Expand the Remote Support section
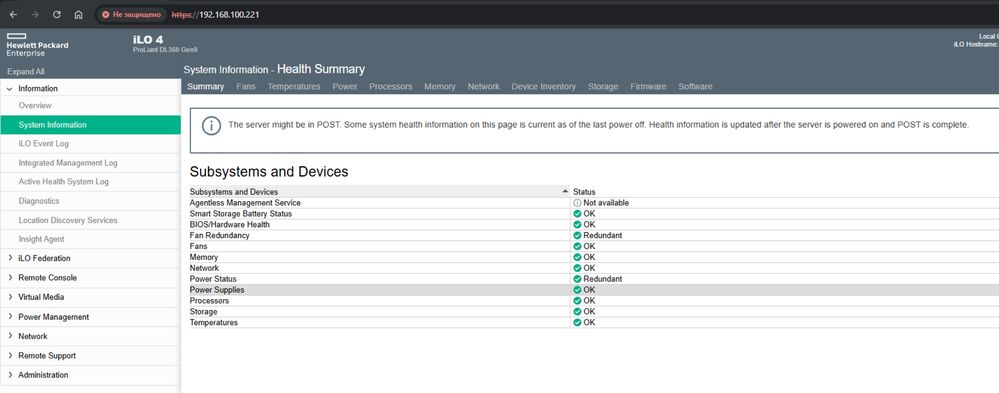The height and width of the screenshot is (393, 999). [10, 355]
